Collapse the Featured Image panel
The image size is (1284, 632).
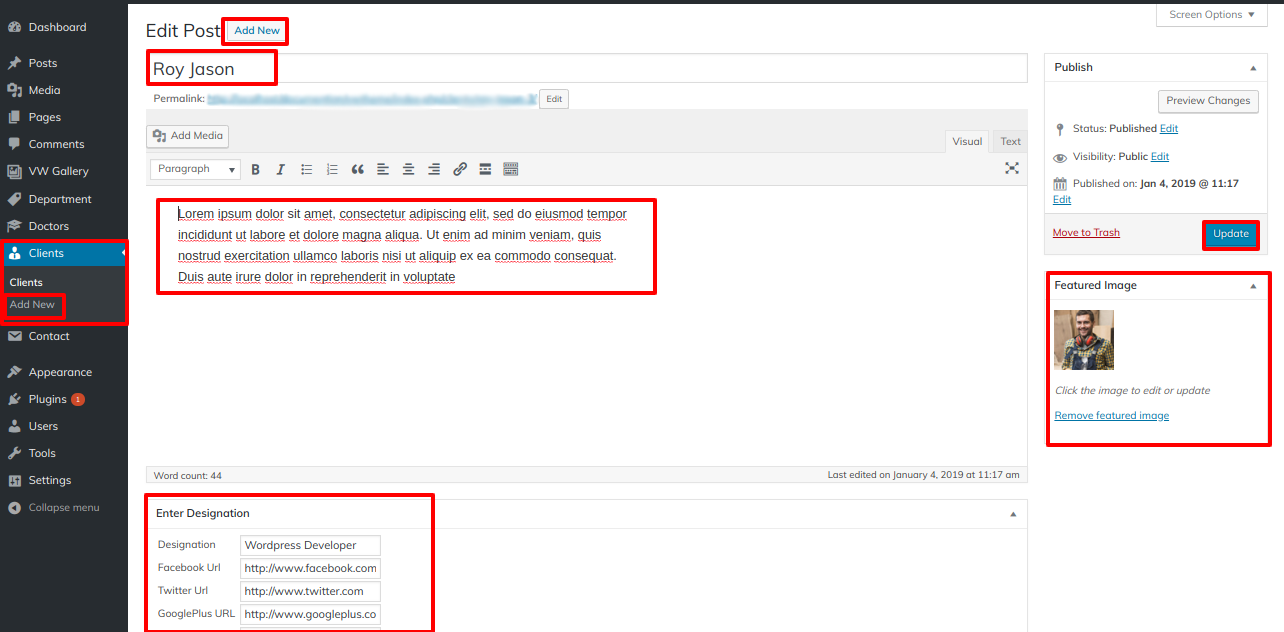[1253, 286]
